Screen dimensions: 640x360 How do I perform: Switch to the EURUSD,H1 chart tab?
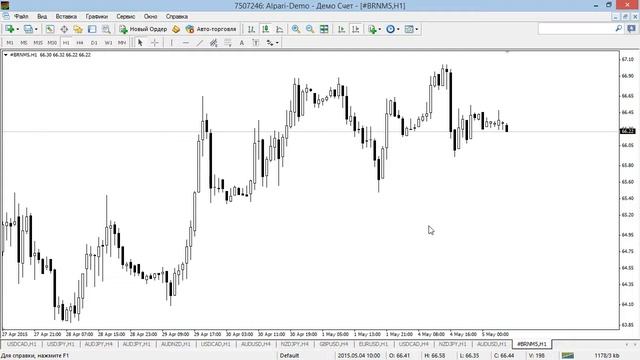click(373, 344)
